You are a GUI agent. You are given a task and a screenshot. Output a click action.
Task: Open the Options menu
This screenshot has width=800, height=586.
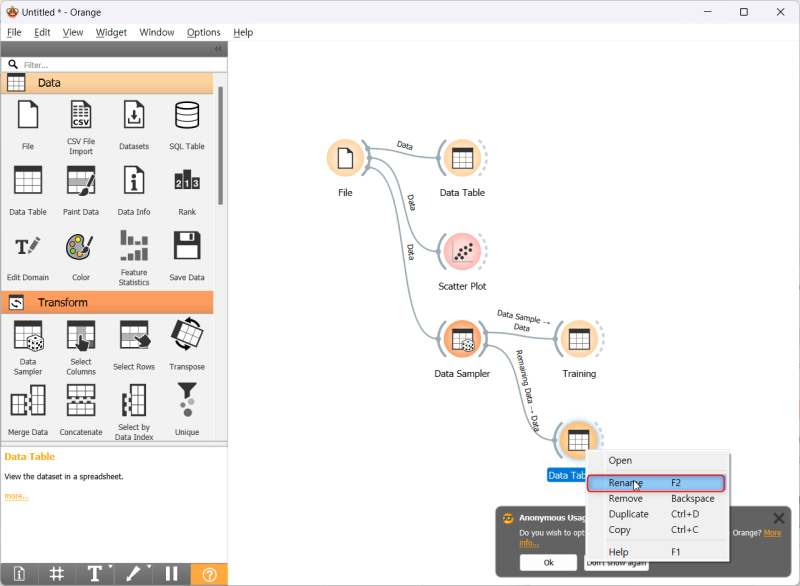(x=204, y=32)
